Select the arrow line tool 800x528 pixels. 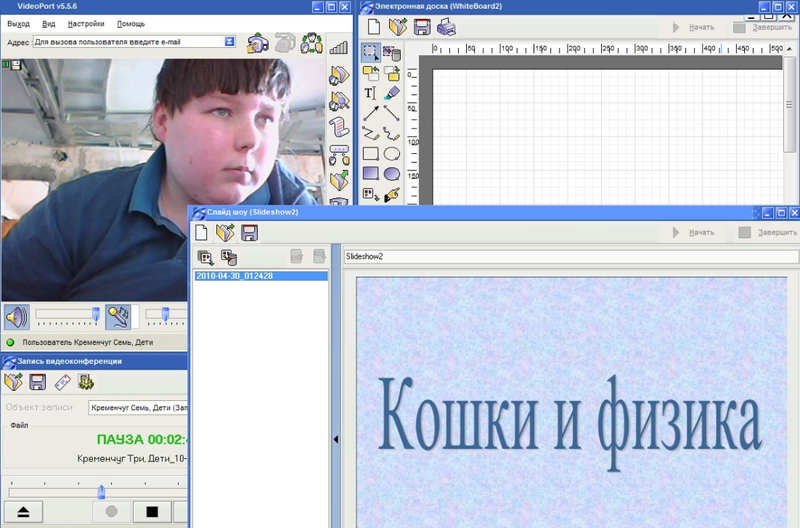[x=371, y=113]
